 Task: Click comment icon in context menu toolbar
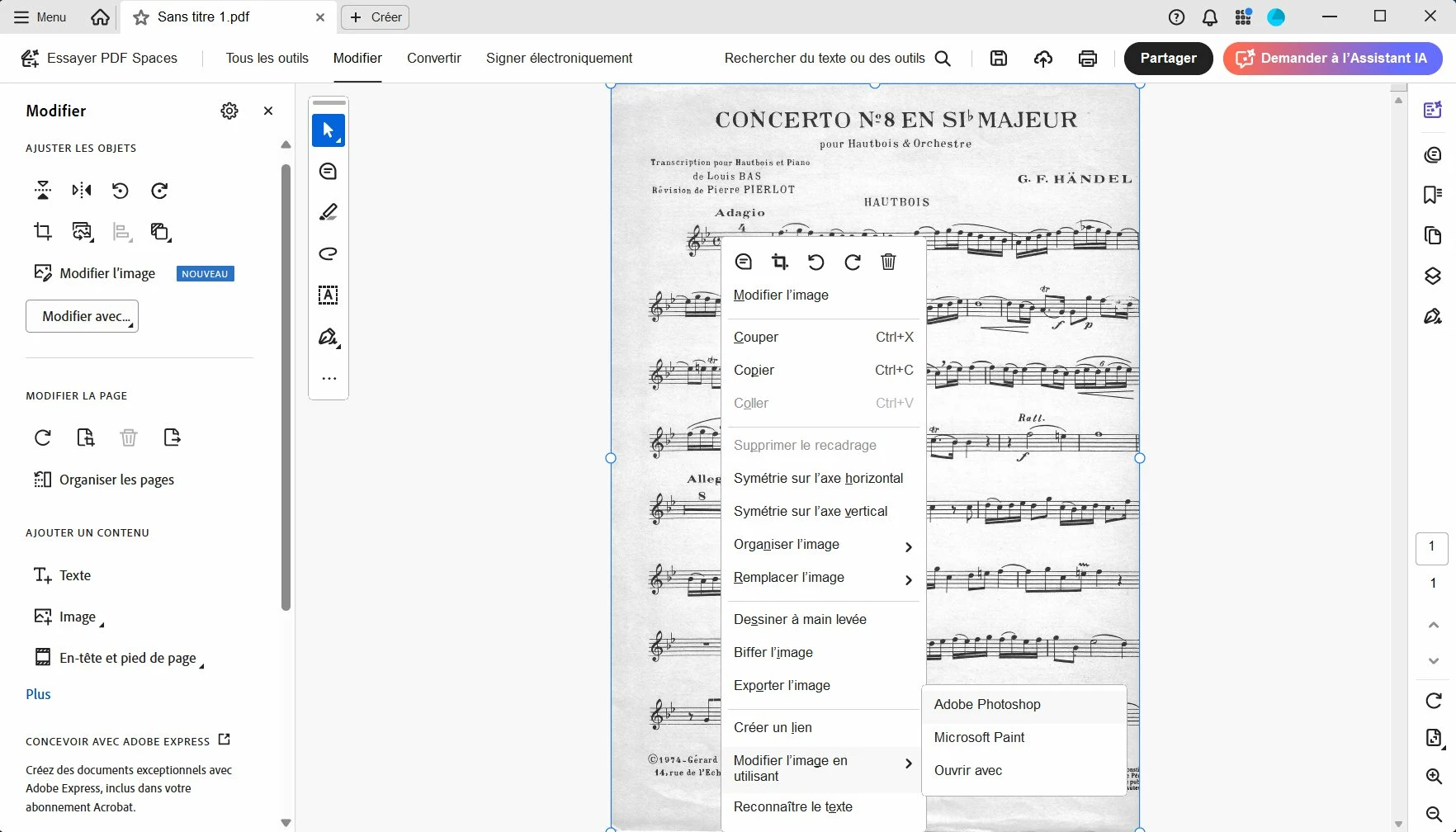(744, 262)
